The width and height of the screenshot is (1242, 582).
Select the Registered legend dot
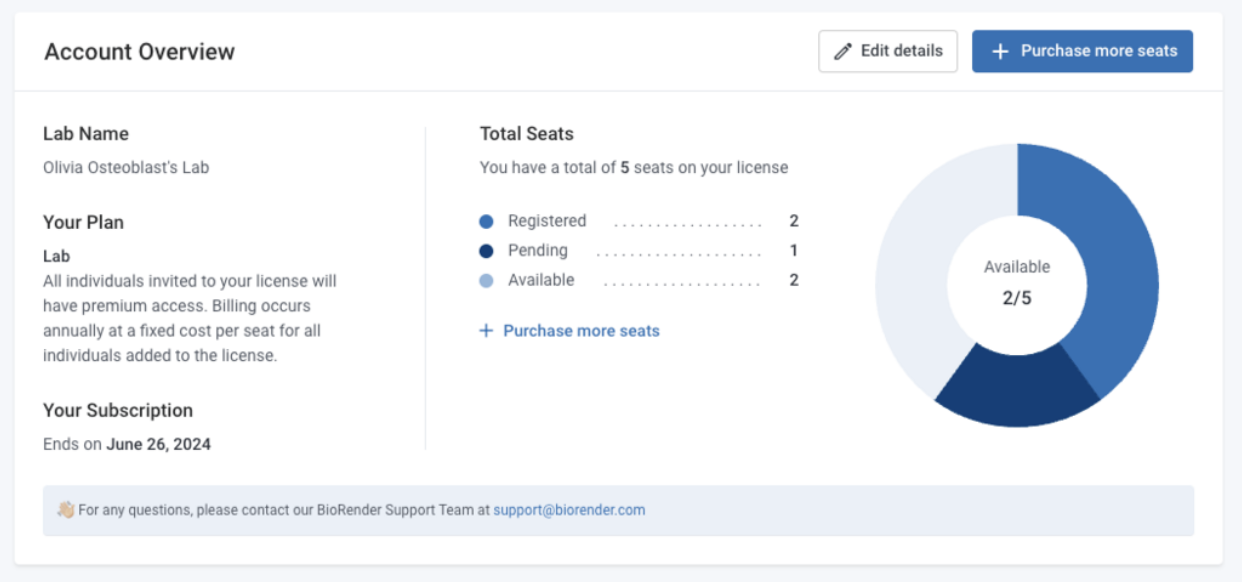click(486, 222)
